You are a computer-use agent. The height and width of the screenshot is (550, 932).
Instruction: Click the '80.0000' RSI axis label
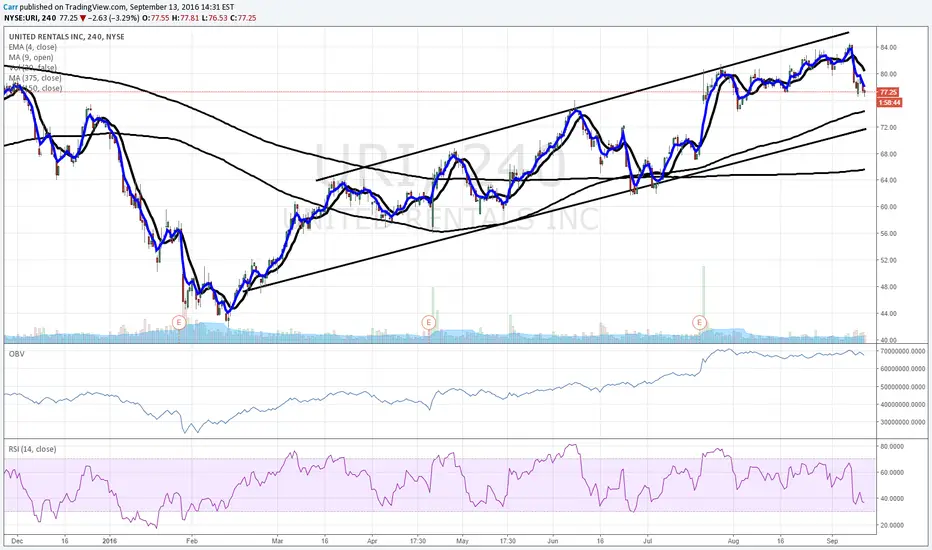892,447
